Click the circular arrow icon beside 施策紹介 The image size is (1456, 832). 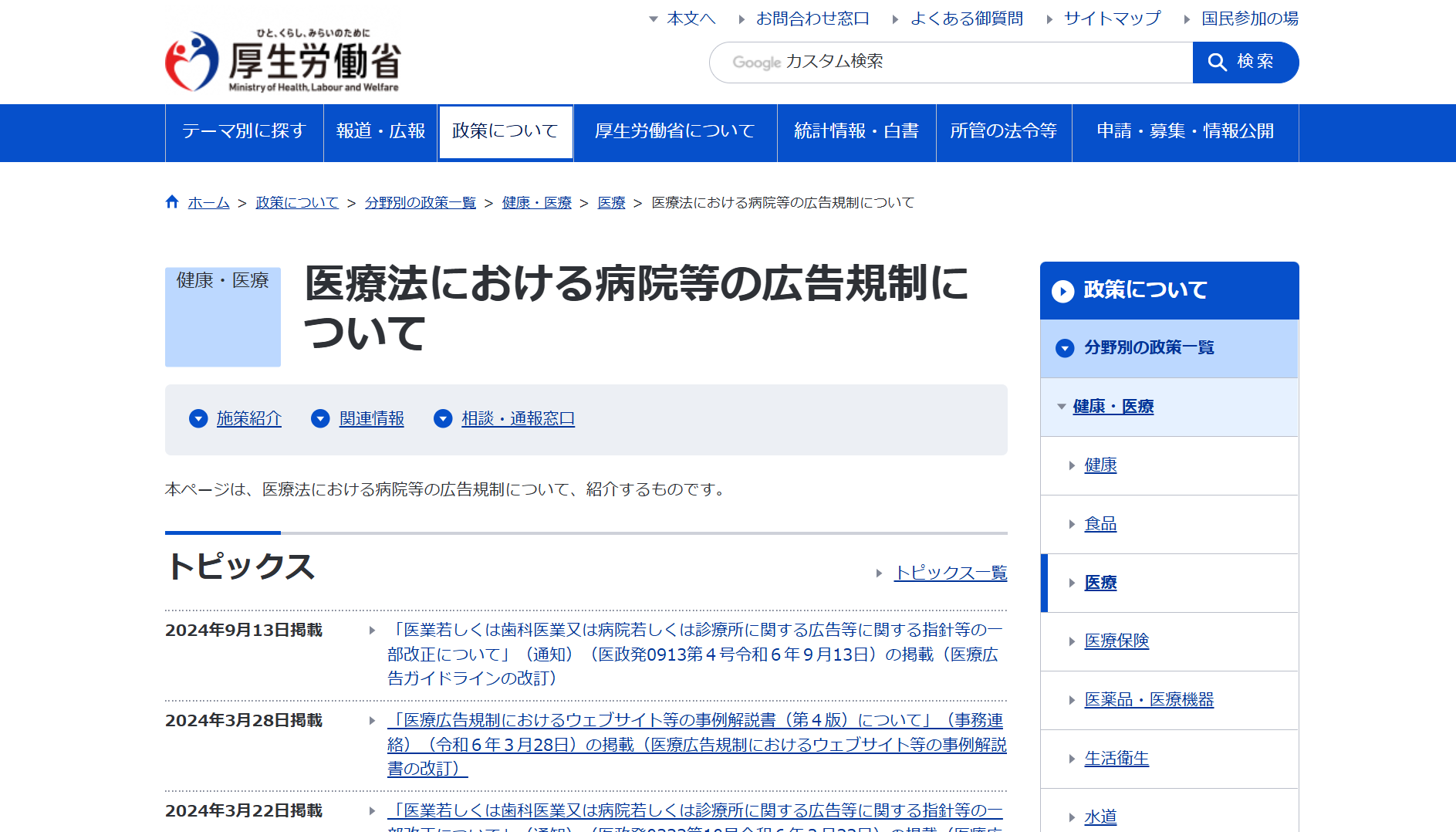tap(198, 418)
